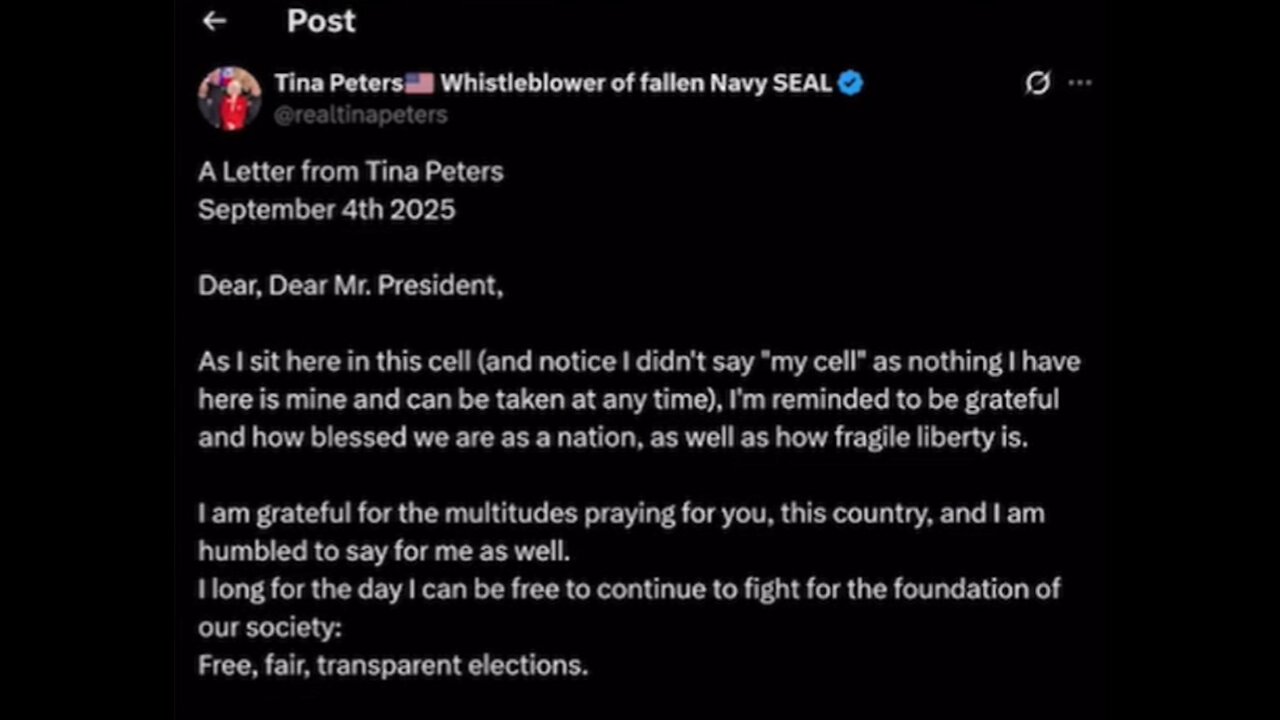The width and height of the screenshot is (1280, 720).
Task: Open the three-dot more options menu
Action: pyautogui.click(x=1080, y=84)
